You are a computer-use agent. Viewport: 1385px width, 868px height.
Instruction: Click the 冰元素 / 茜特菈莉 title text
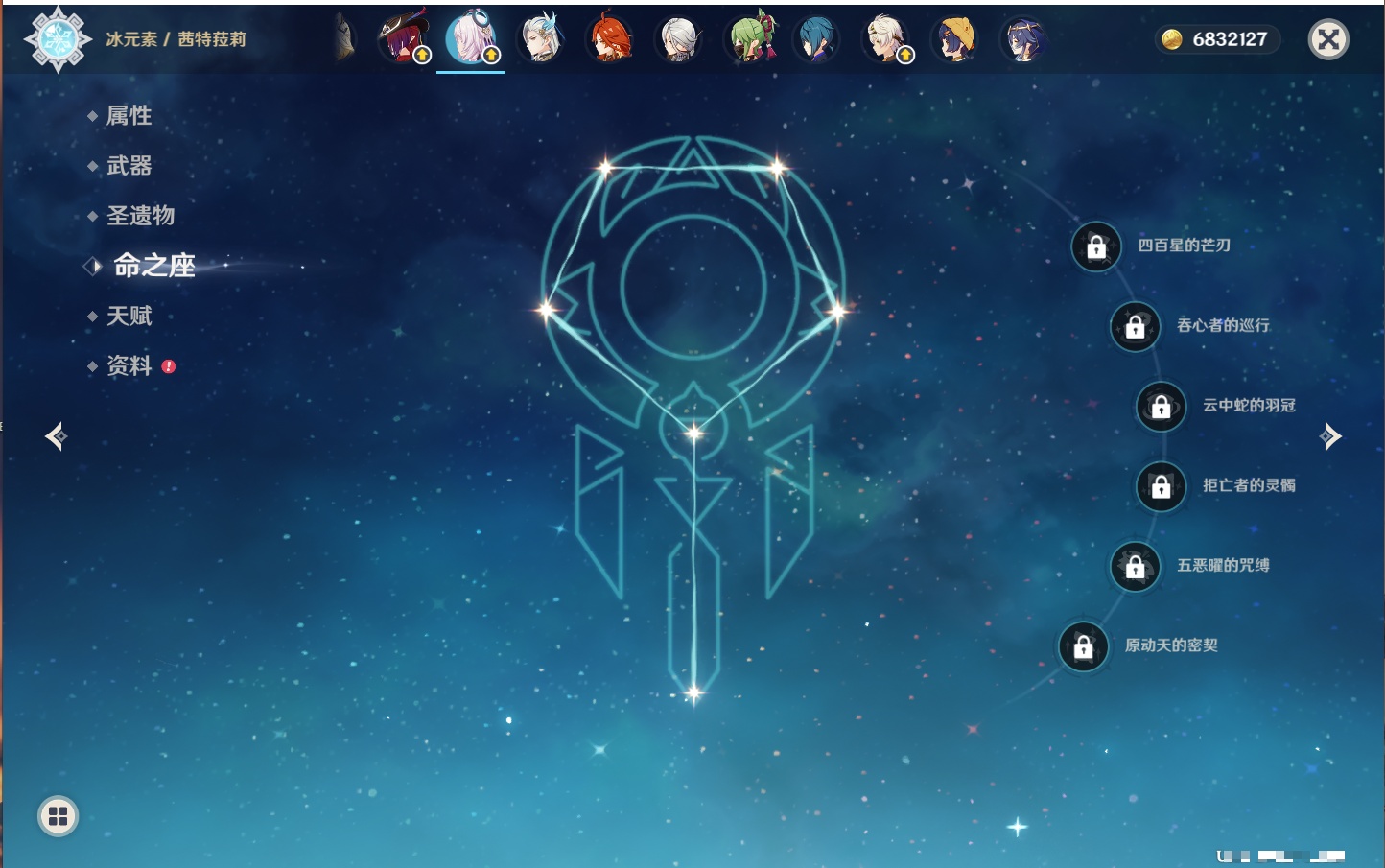click(176, 39)
